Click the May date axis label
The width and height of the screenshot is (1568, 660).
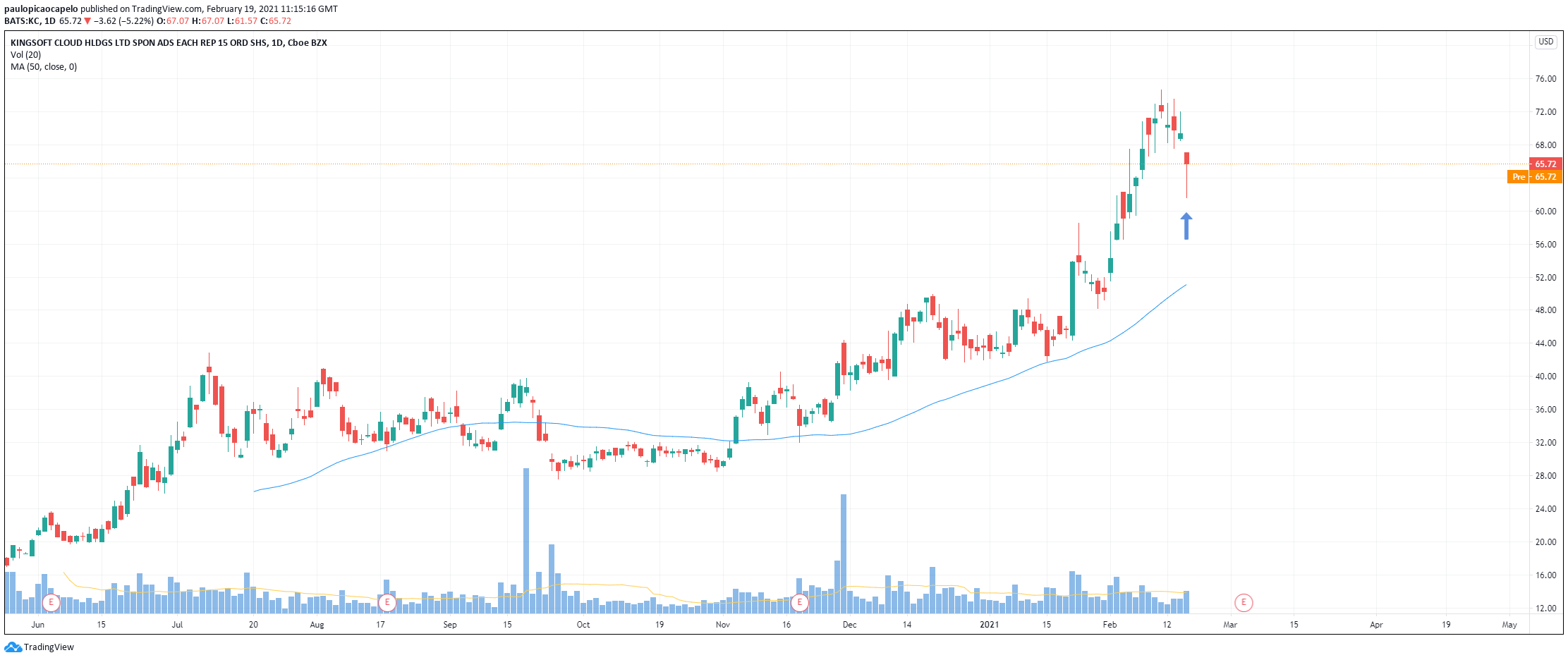pos(1509,625)
